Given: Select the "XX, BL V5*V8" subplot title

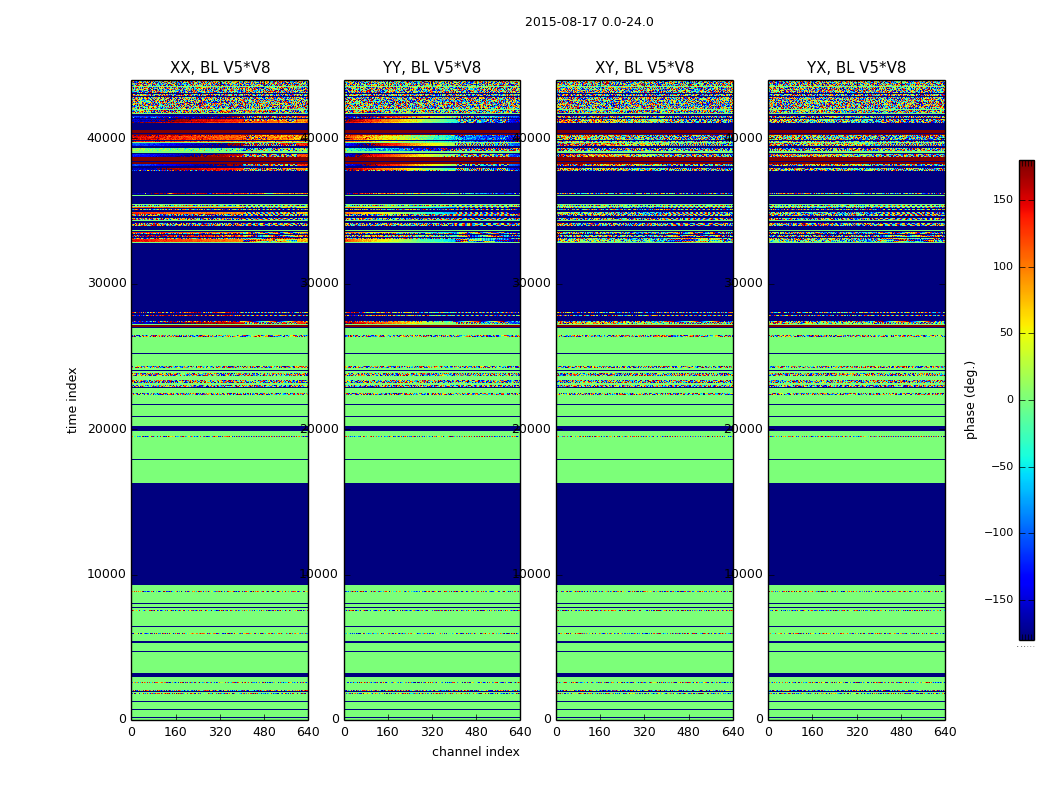Looking at the screenshot, I should (x=219, y=68).
